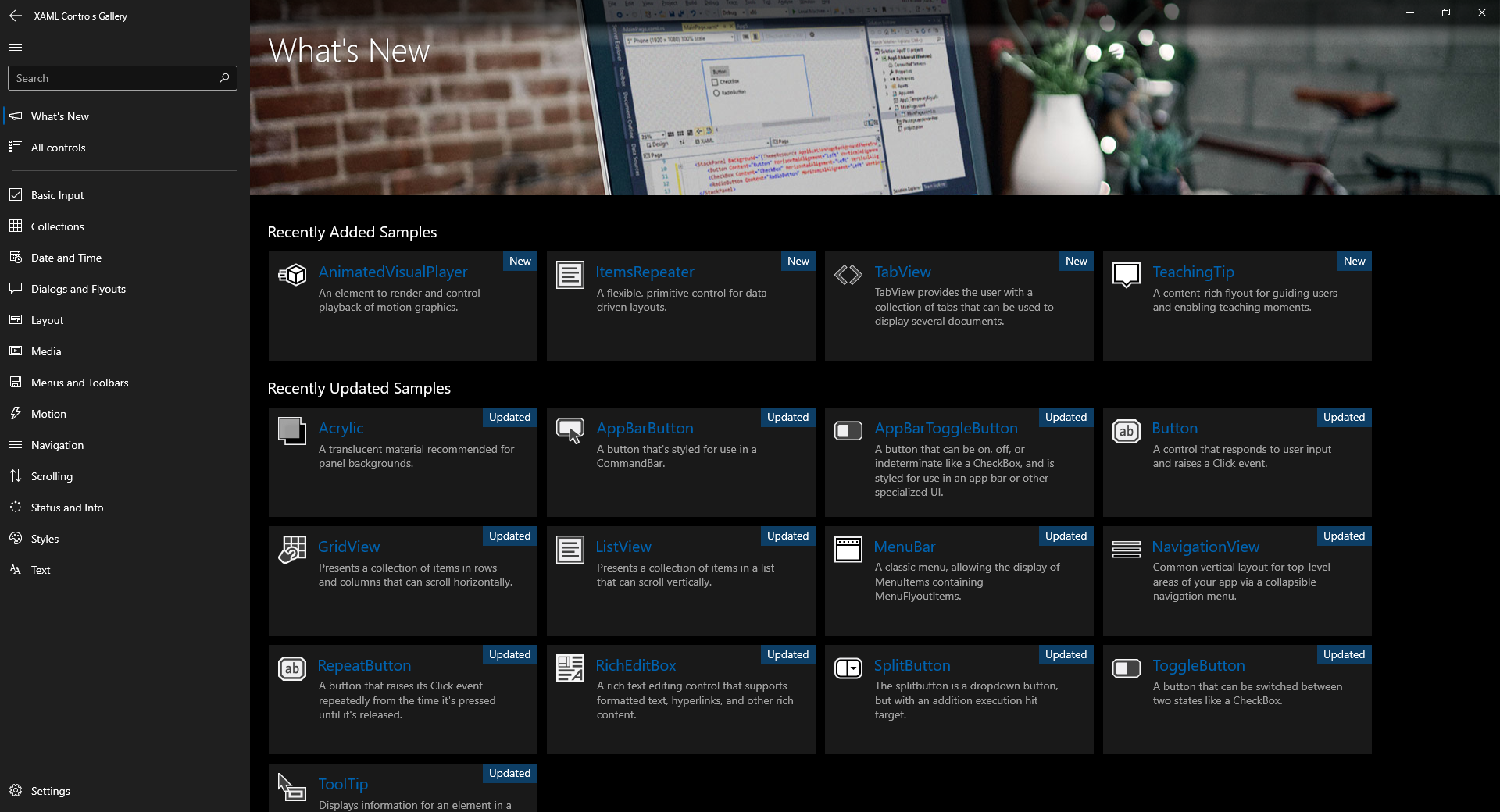Click the GridView grid icon

coord(292,550)
